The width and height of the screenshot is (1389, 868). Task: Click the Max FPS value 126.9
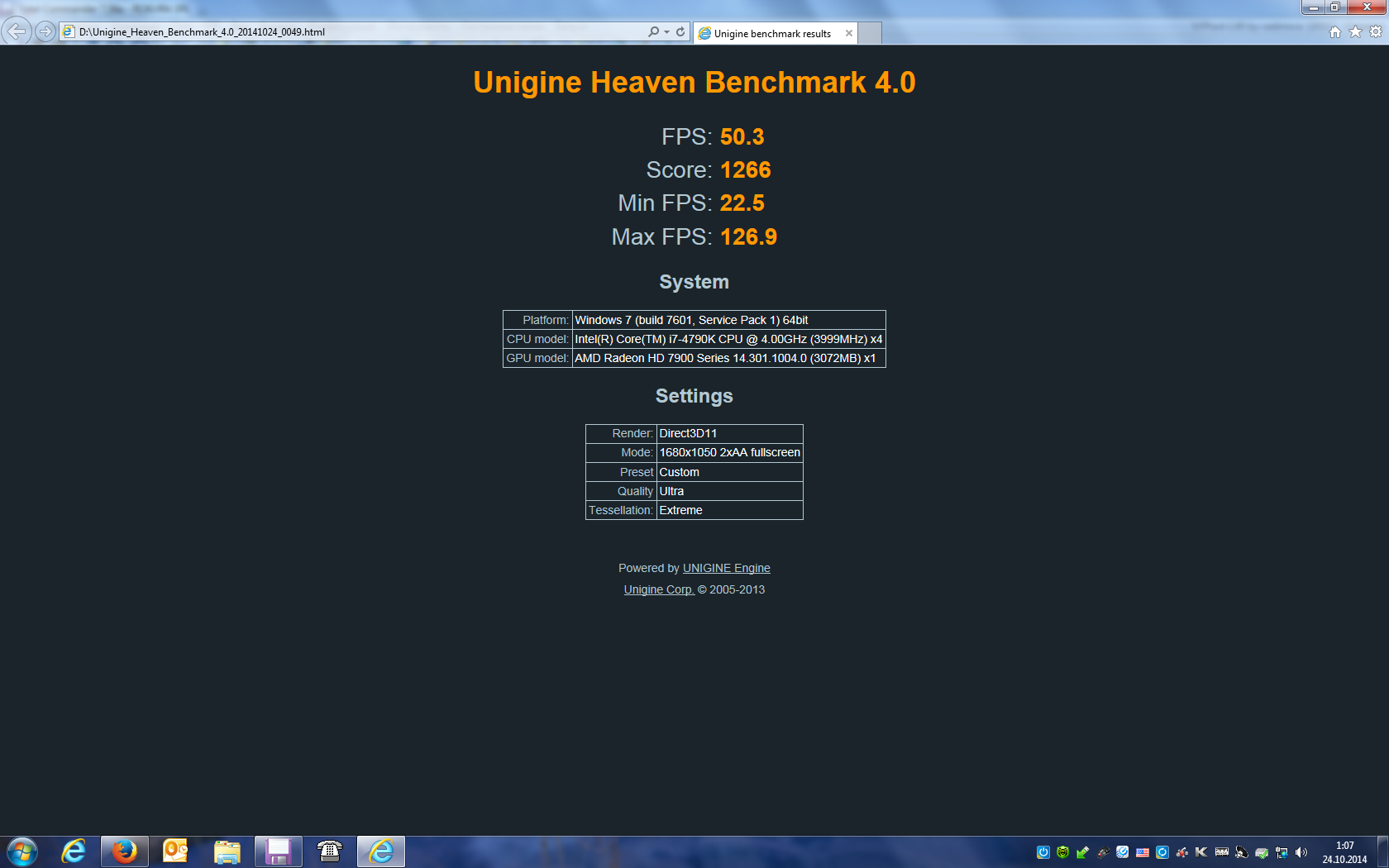748,236
